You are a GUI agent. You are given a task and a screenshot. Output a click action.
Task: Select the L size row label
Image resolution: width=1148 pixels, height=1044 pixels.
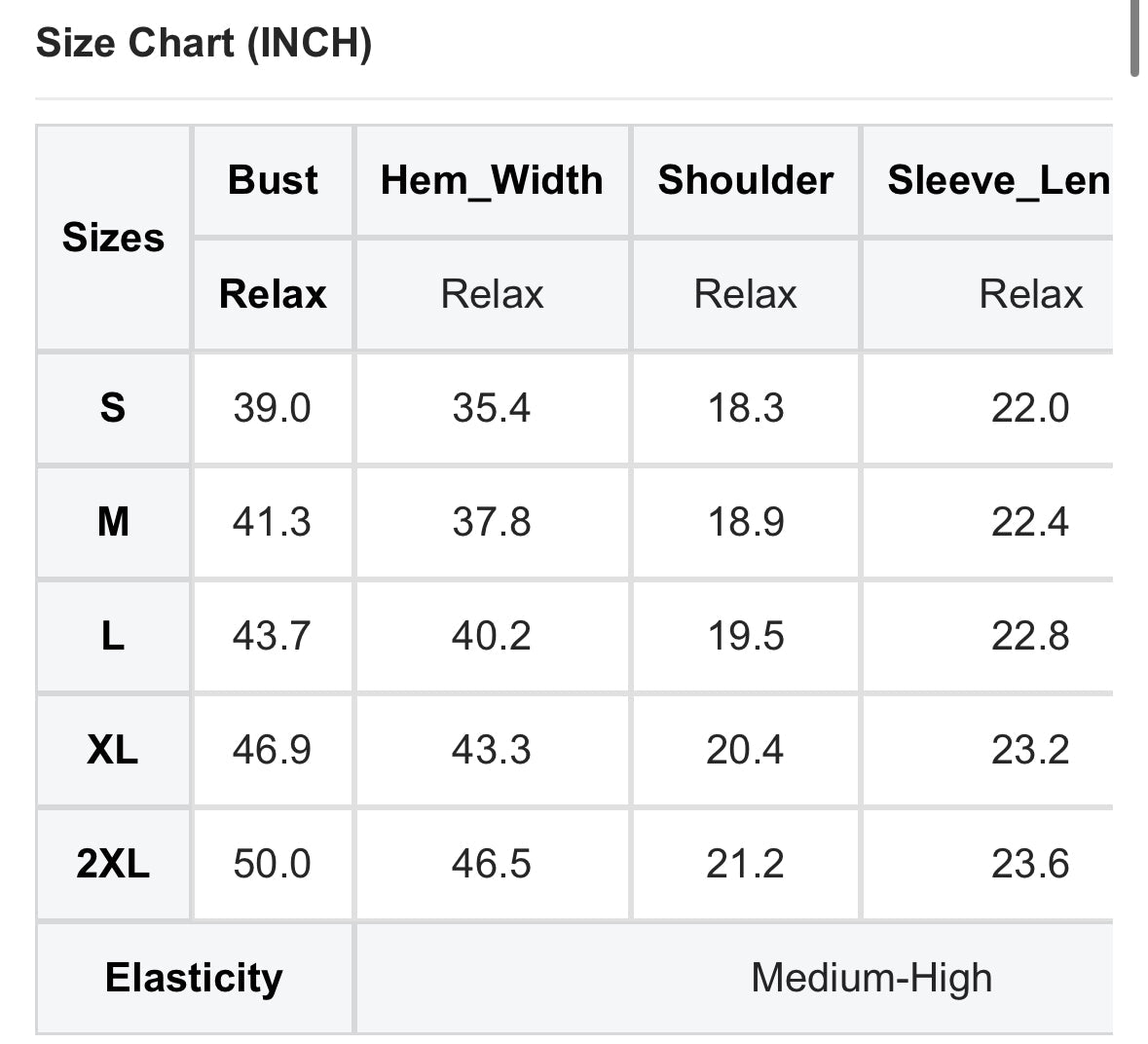(x=113, y=636)
